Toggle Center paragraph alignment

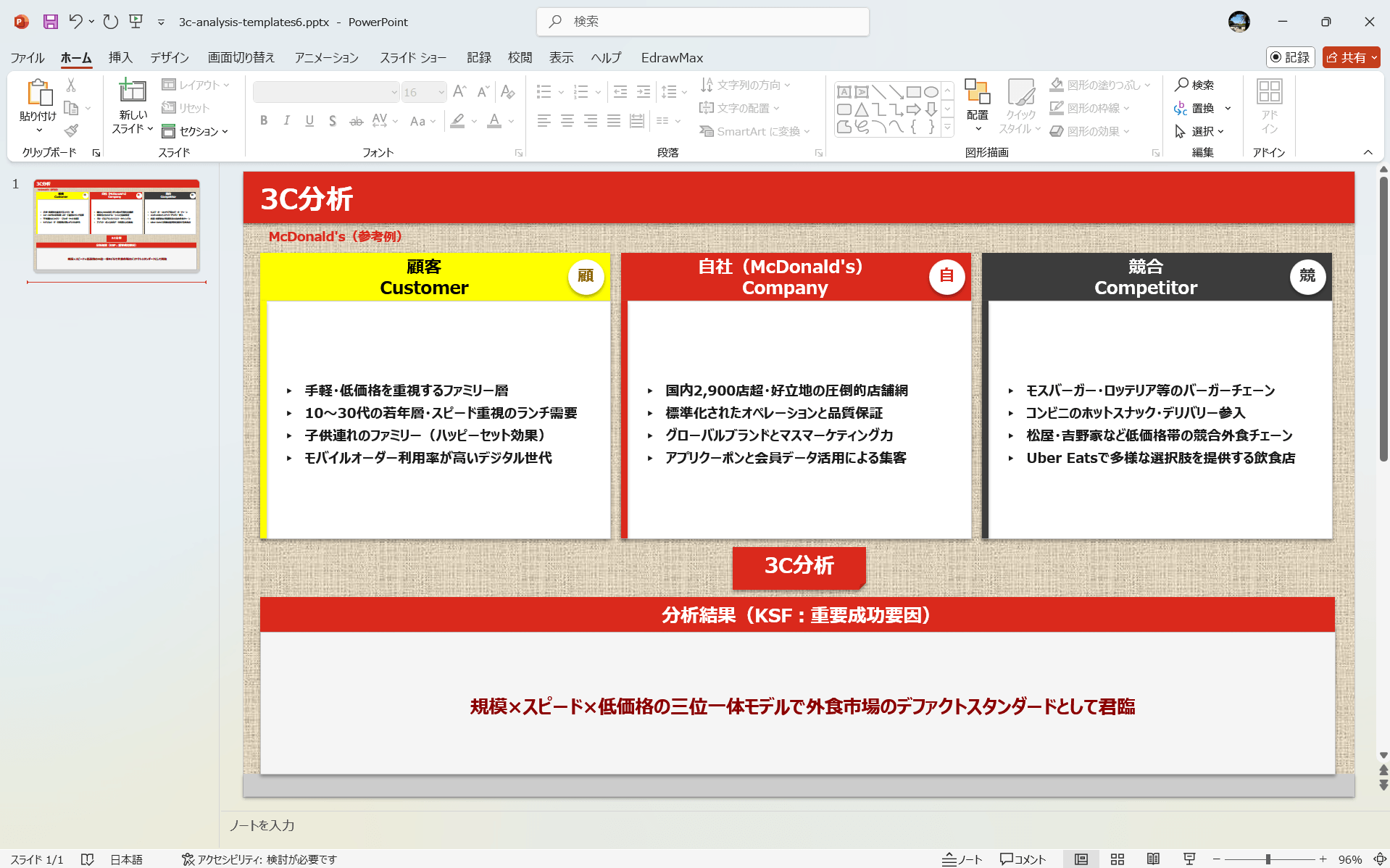pos(567,121)
